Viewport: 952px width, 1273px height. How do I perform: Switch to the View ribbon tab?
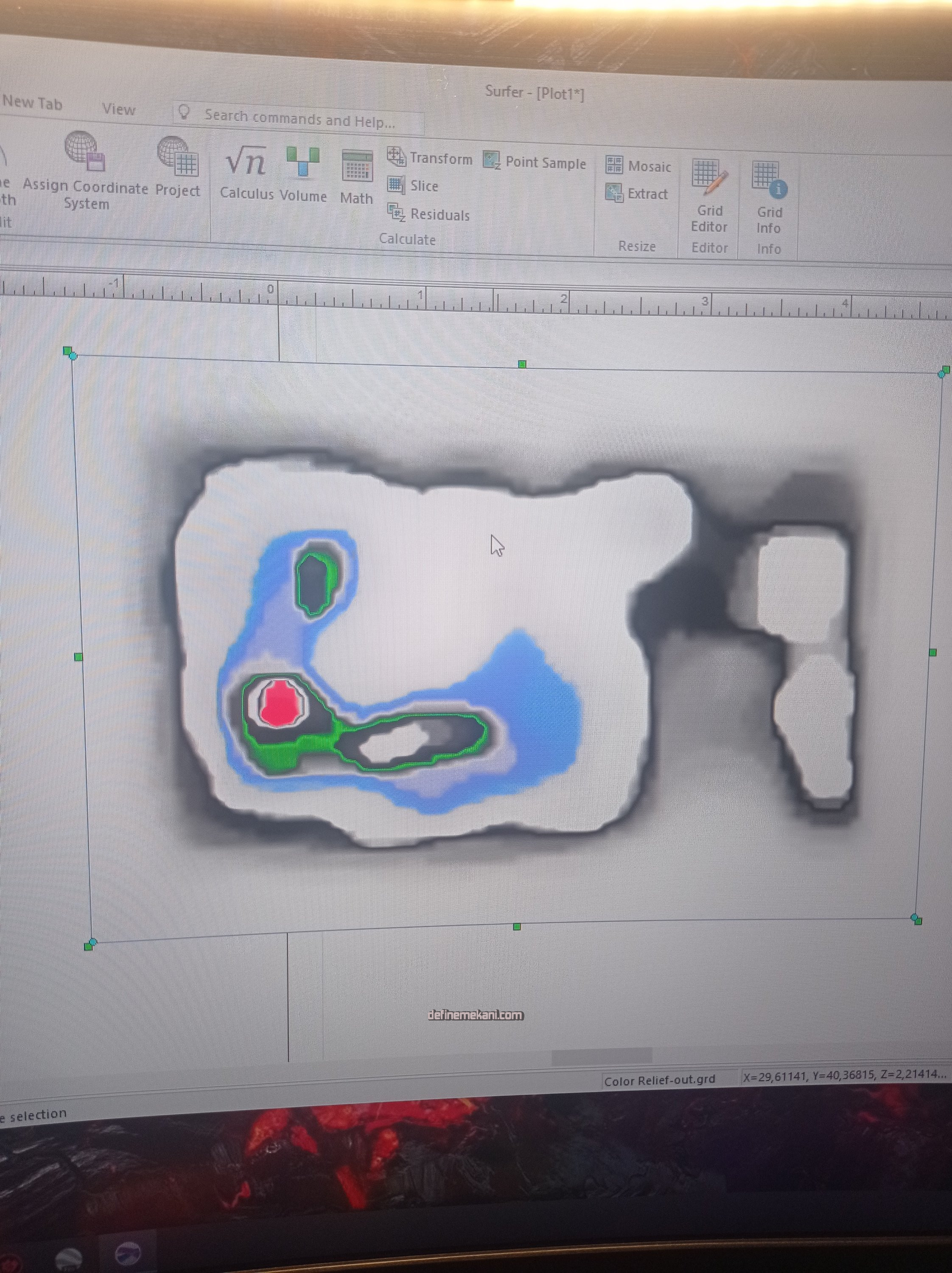pos(118,109)
